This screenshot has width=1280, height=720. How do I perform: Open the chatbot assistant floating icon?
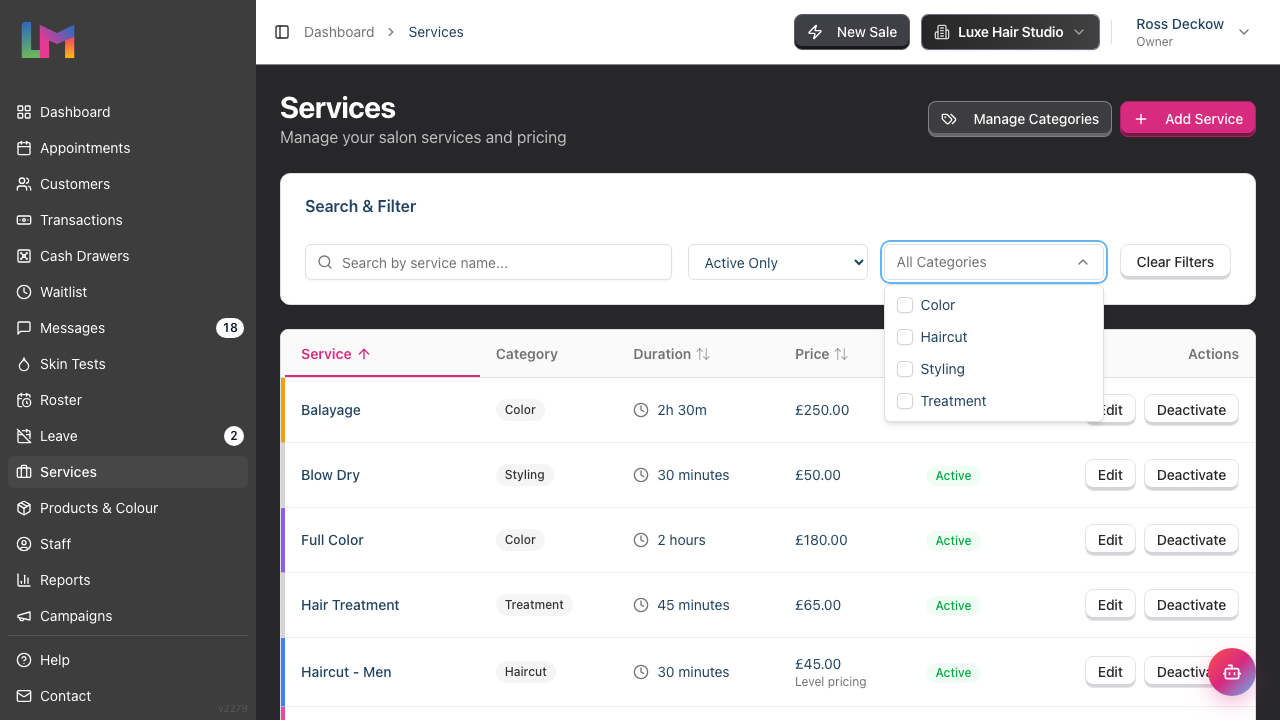pyautogui.click(x=1232, y=672)
